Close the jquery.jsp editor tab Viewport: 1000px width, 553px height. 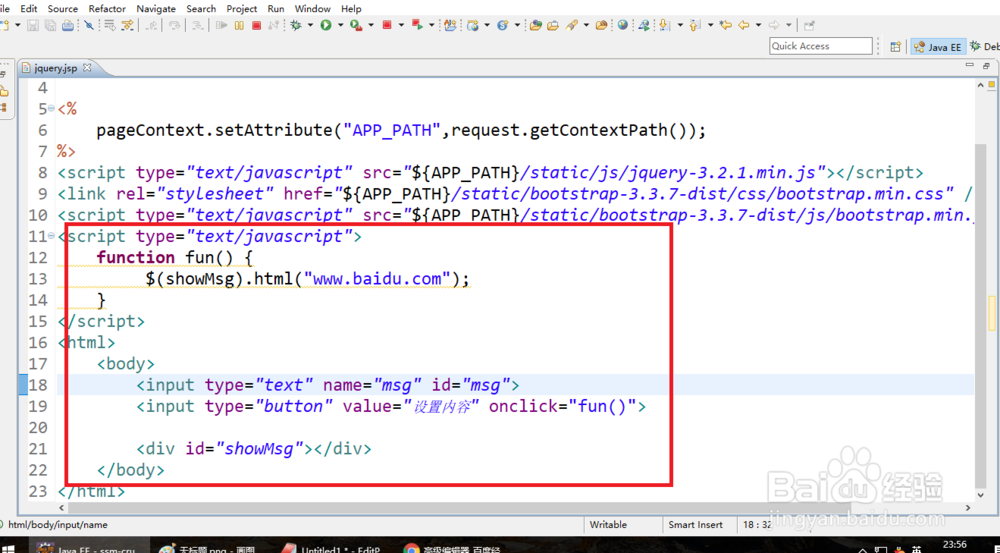point(87,67)
